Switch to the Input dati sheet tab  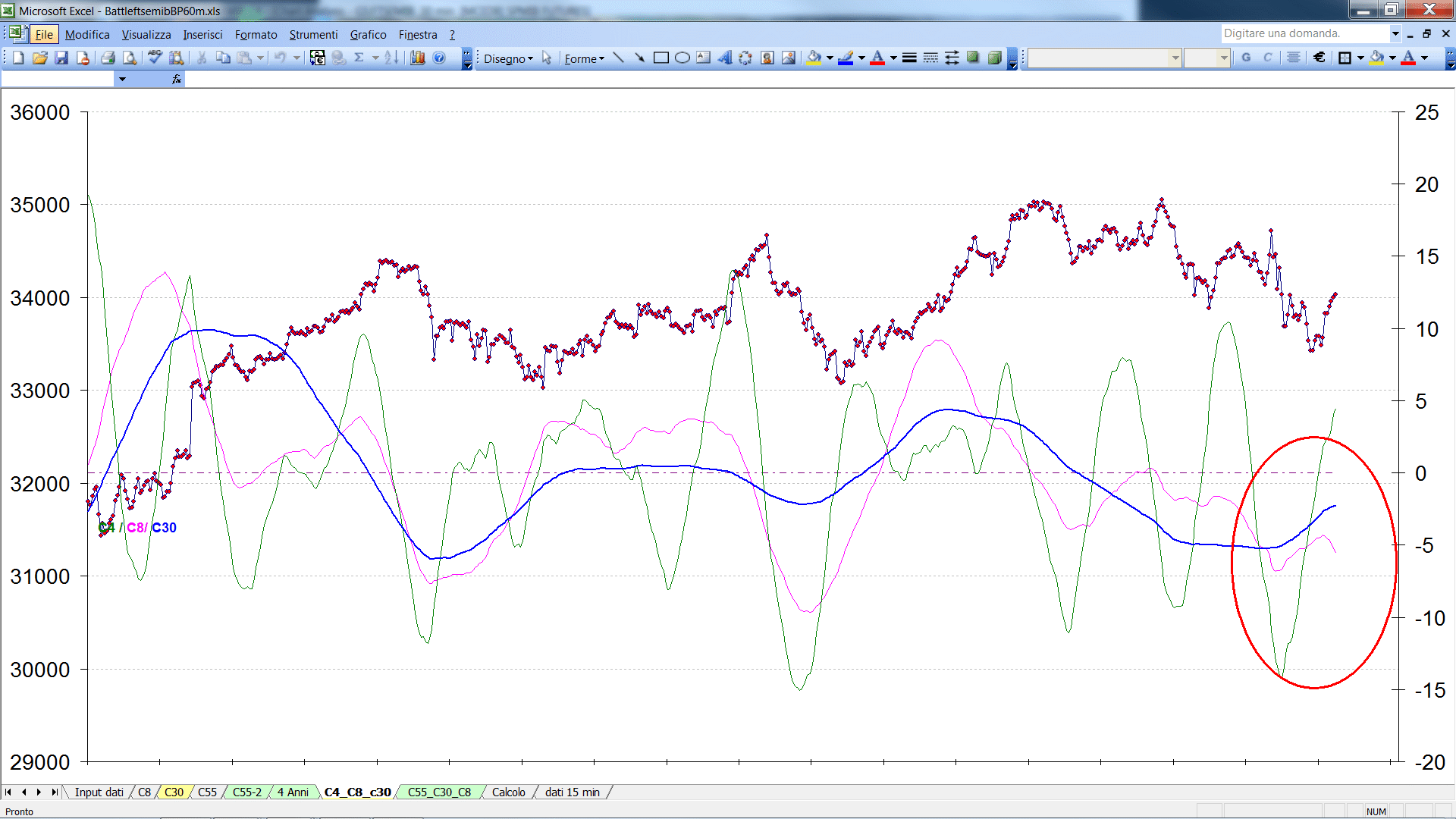pyautogui.click(x=99, y=792)
